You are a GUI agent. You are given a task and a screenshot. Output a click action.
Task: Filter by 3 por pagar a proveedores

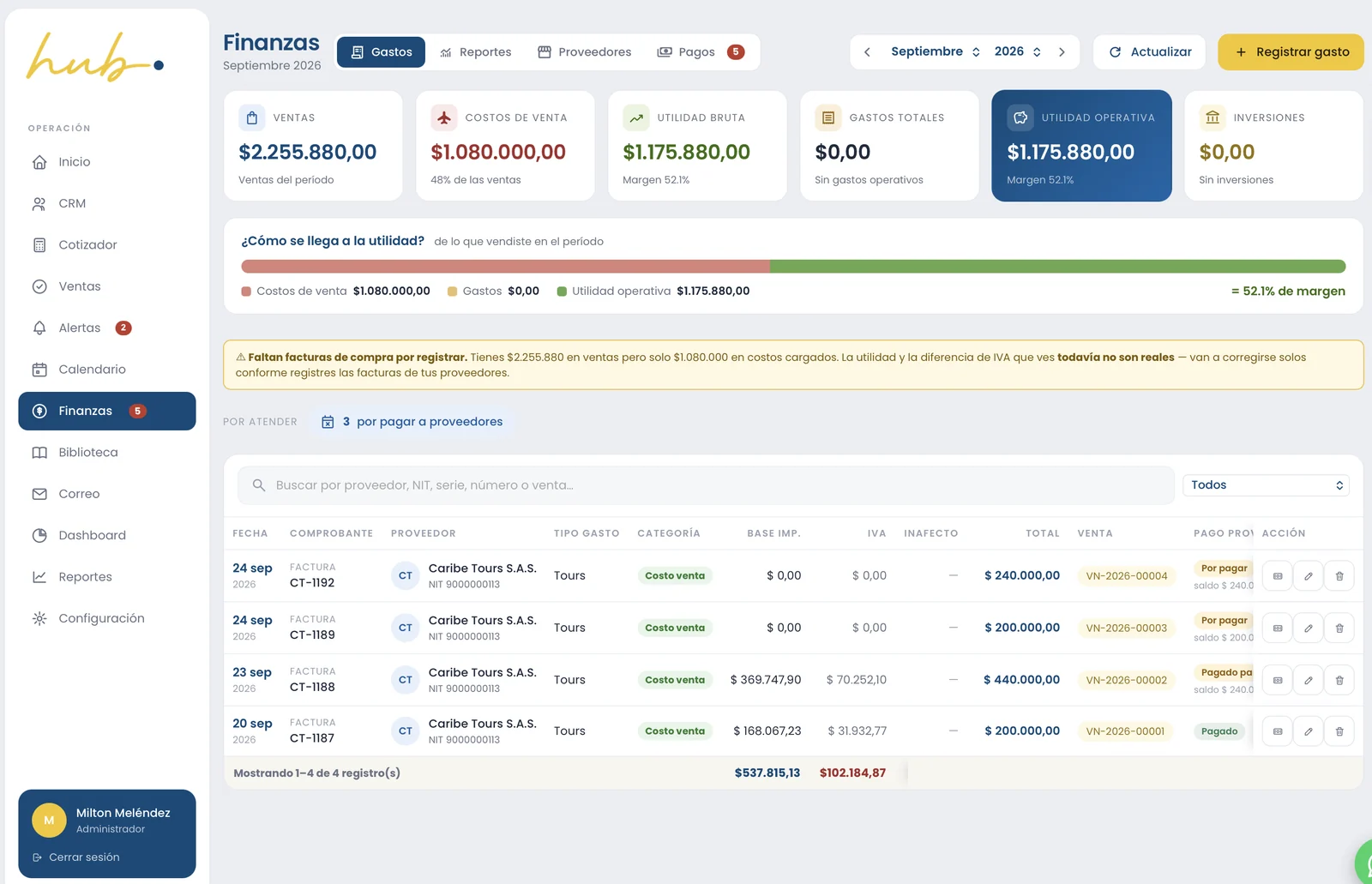pyautogui.click(x=412, y=422)
